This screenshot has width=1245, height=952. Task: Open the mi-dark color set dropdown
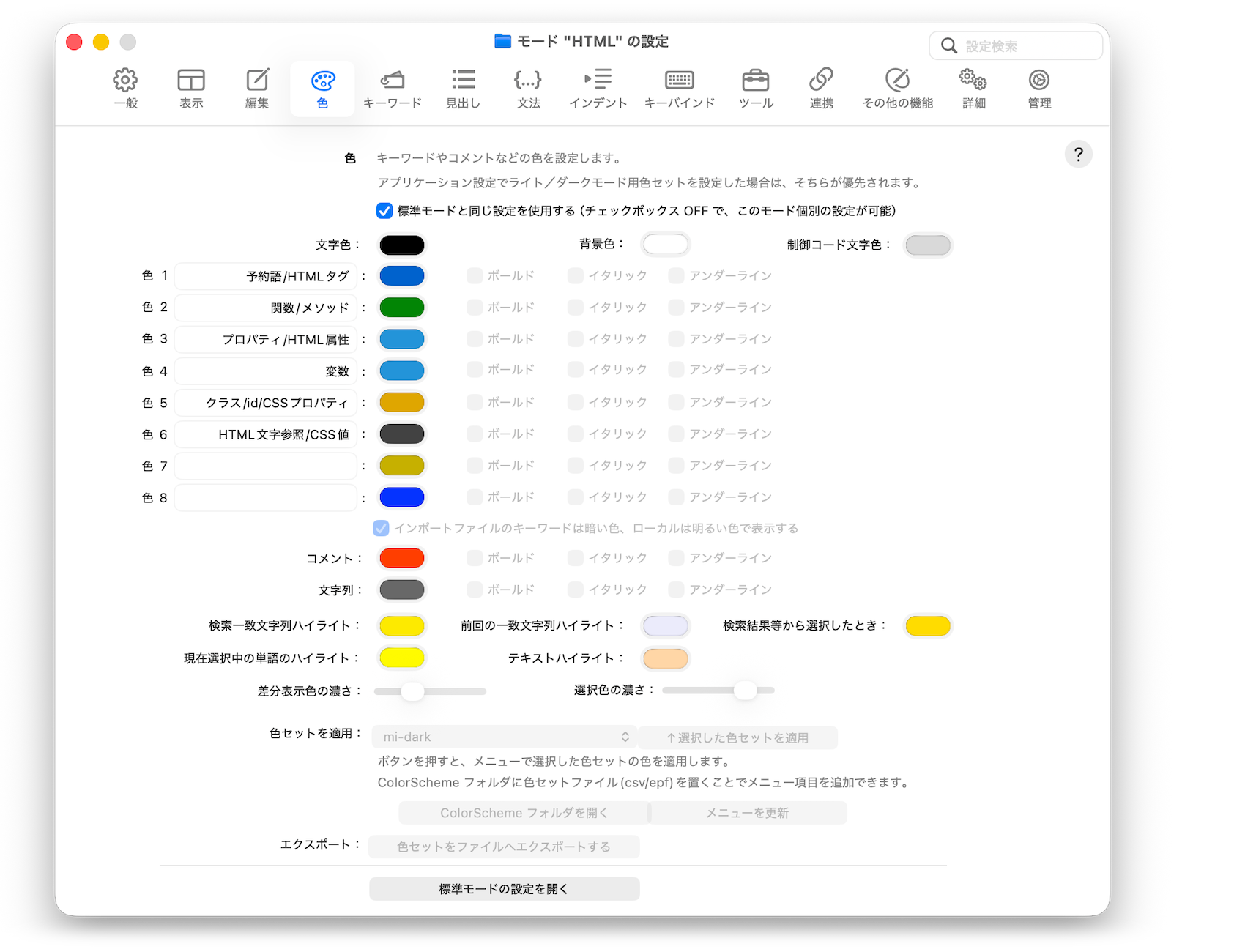[x=504, y=737]
